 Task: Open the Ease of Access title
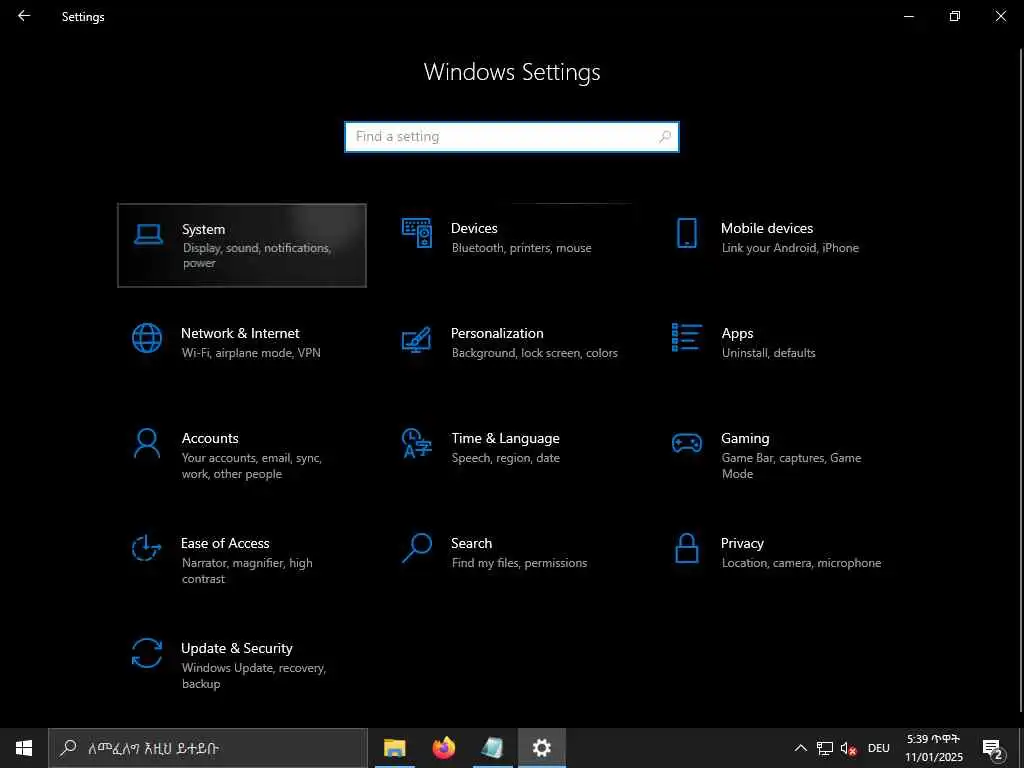tap(225, 543)
